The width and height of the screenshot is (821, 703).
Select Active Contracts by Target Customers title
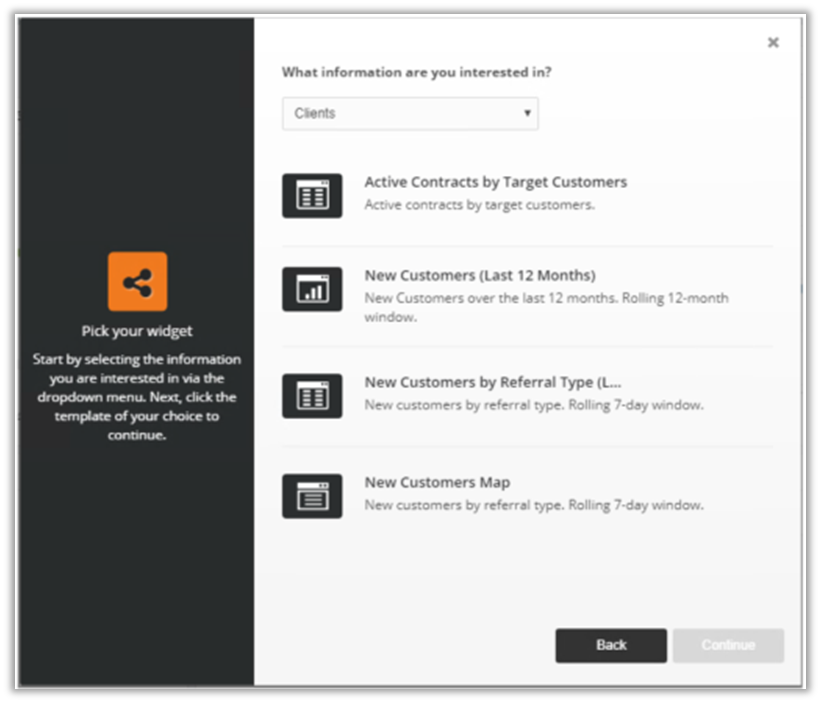pyautogui.click(x=495, y=182)
